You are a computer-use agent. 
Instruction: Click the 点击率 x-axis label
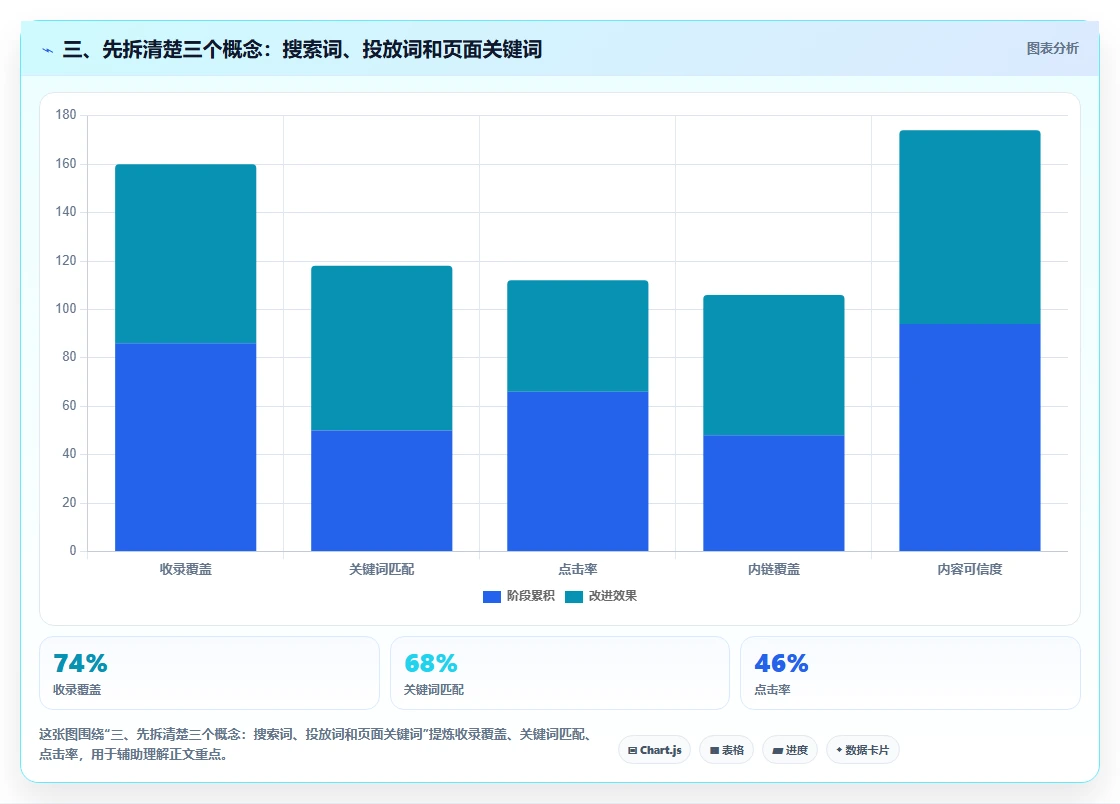tap(578, 569)
